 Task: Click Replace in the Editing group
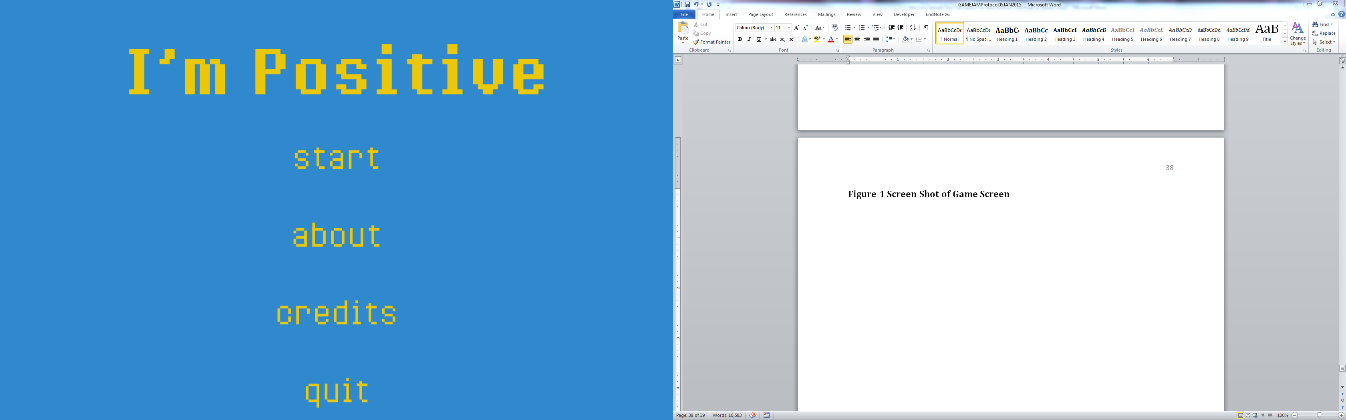pyautogui.click(x=1324, y=33)
